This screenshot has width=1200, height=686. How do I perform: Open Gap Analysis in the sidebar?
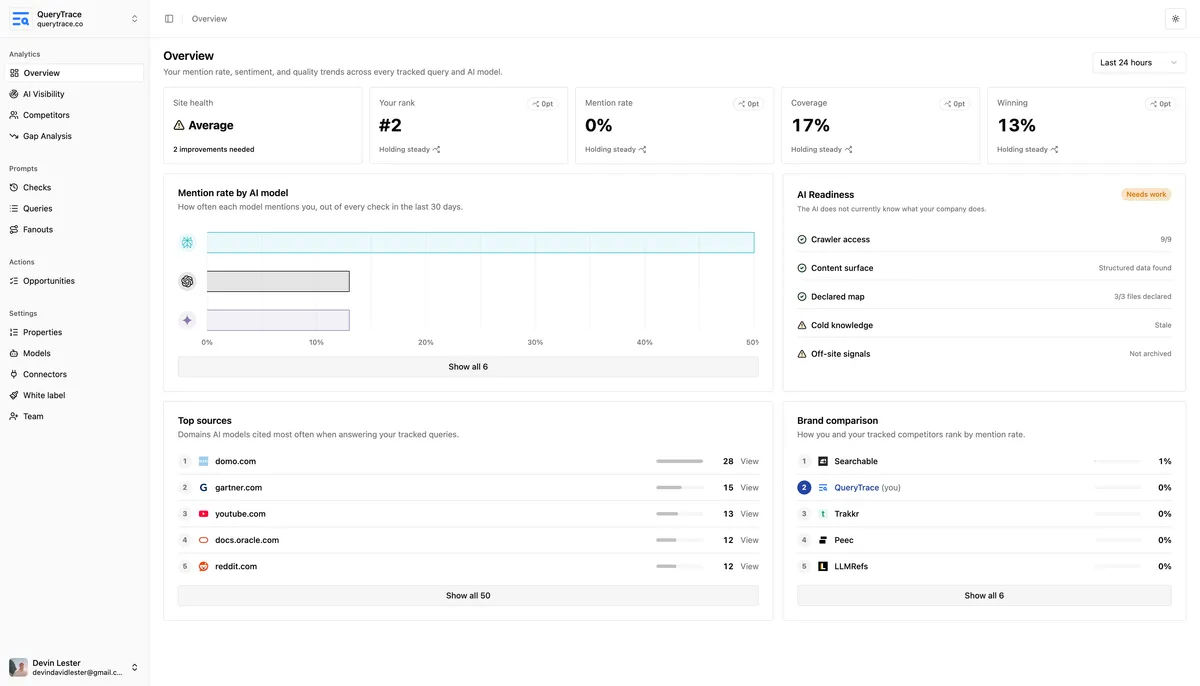pyautogui.click(x=75, y=136)
